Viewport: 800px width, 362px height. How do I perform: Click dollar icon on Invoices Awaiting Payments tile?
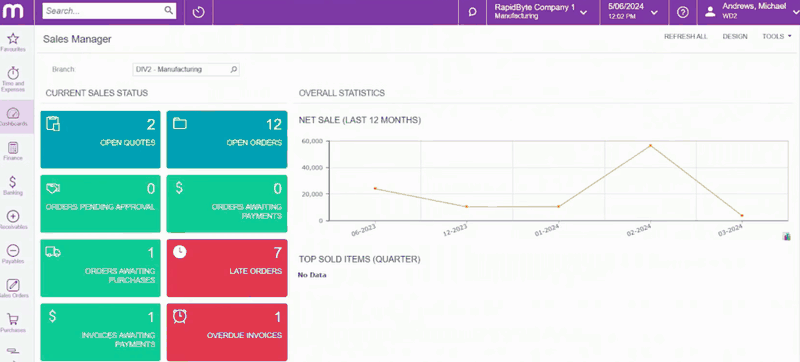pyautogui.click(x=53, y=316)
